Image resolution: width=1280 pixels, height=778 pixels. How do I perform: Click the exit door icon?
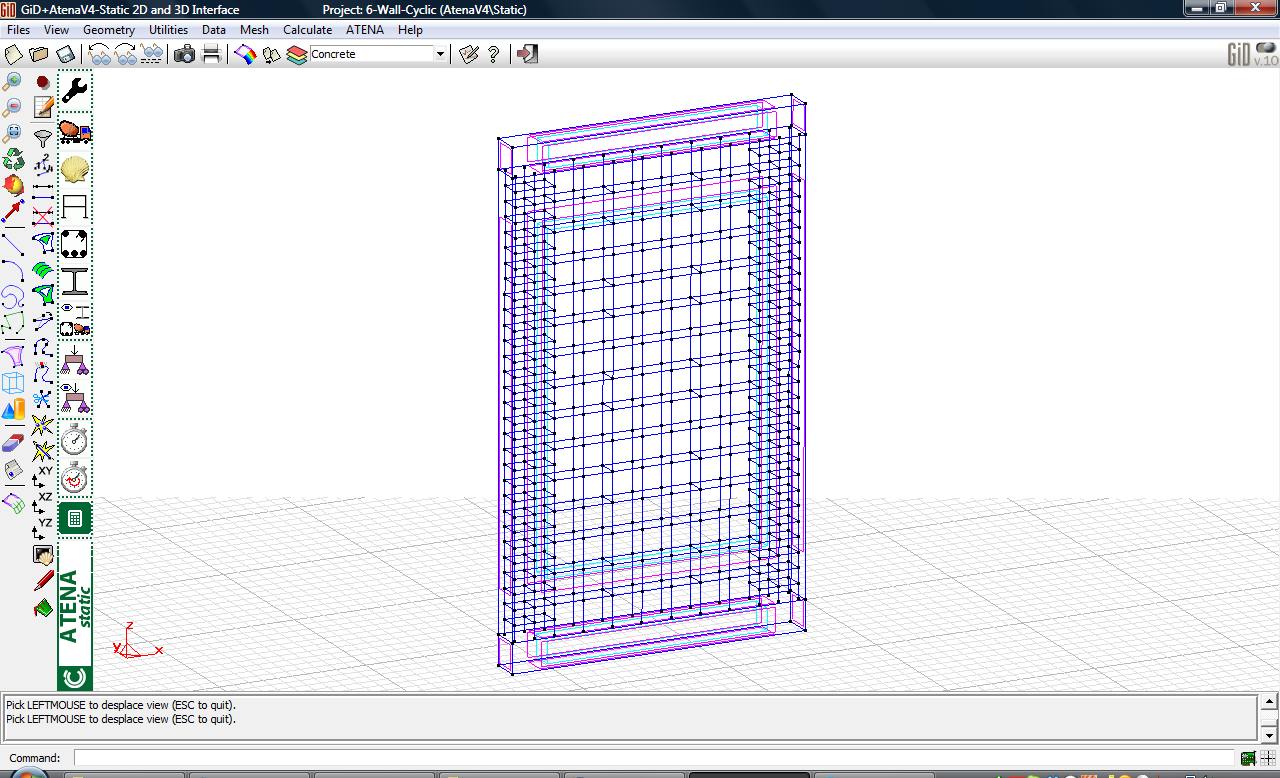528,54
